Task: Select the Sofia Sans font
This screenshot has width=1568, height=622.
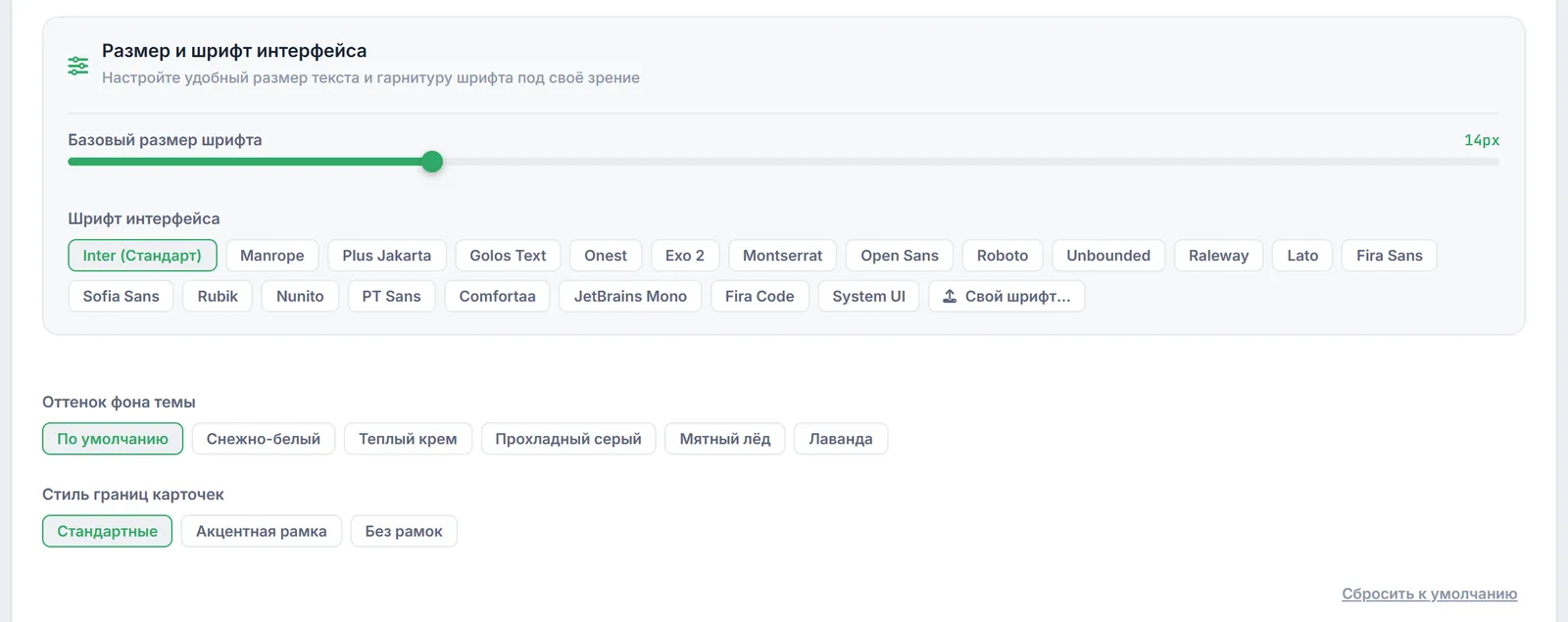Action: pyautogui.click(x=122, y=296)
